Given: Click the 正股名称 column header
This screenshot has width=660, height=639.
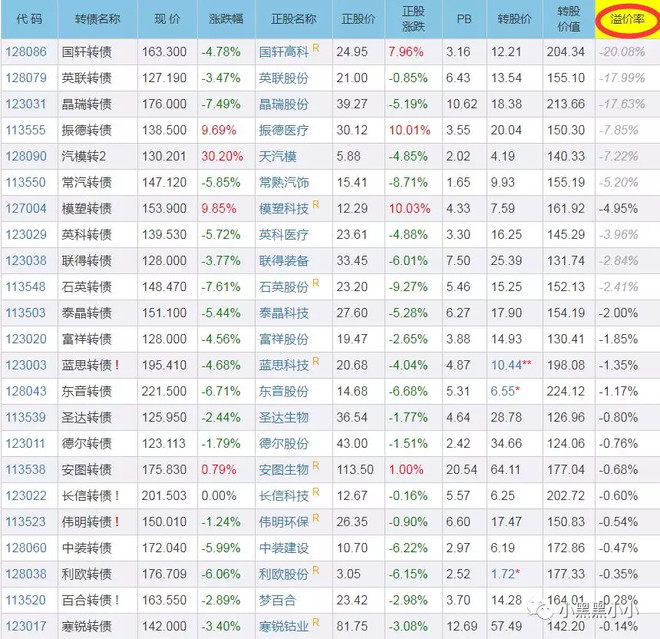Looking at the screenshot, I should [293, 19].
